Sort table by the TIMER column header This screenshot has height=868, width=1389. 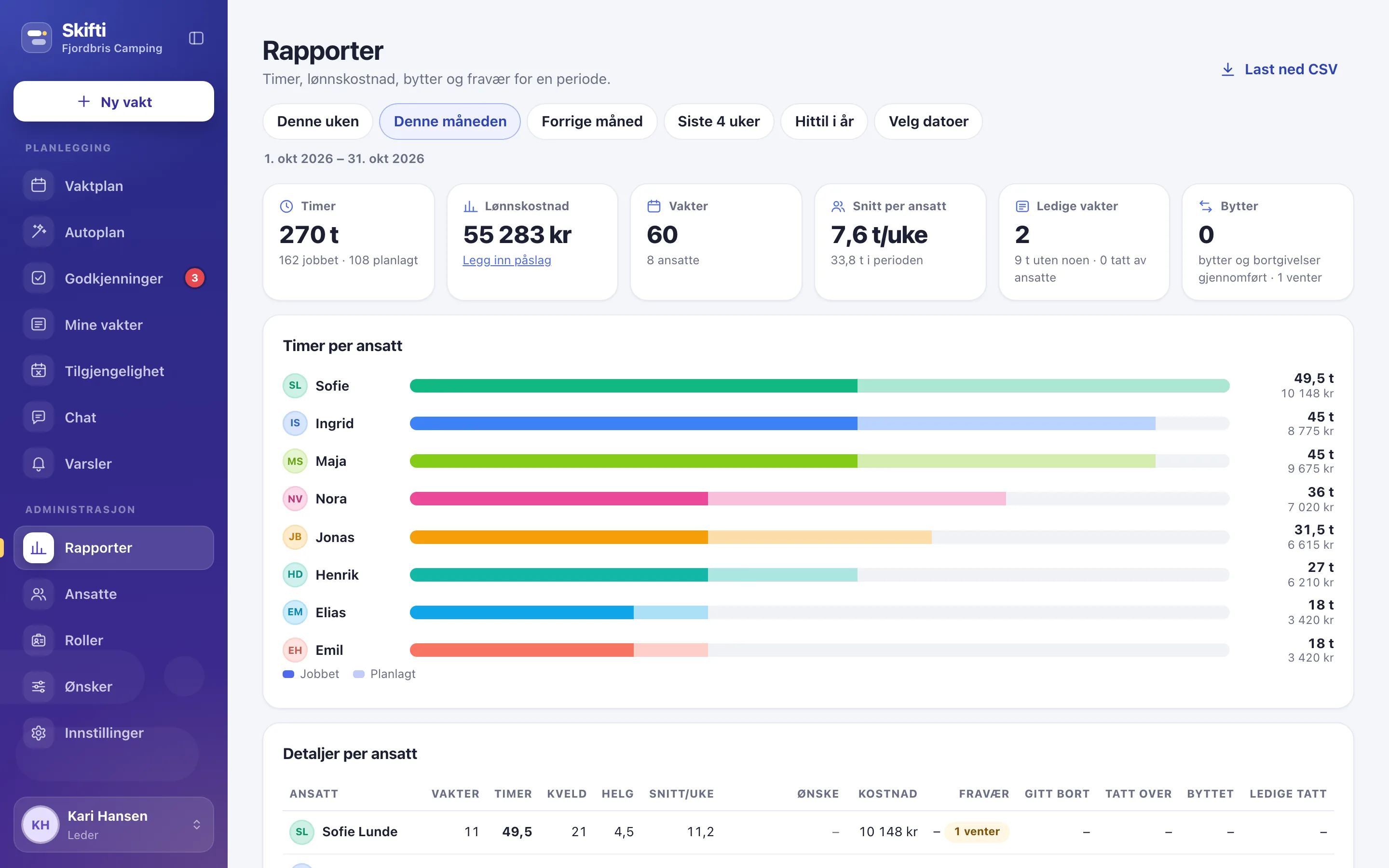pyautogui.click(x=513, y=793)
